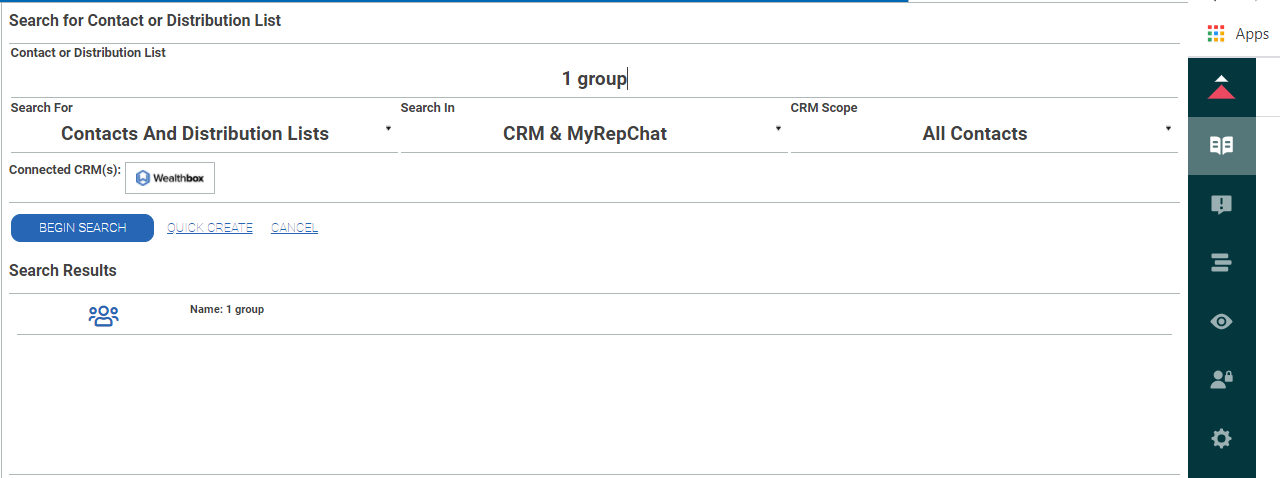Click the red triangle logo icon
Viewport: 1280px width, 478px height.
pos(1221,88)
